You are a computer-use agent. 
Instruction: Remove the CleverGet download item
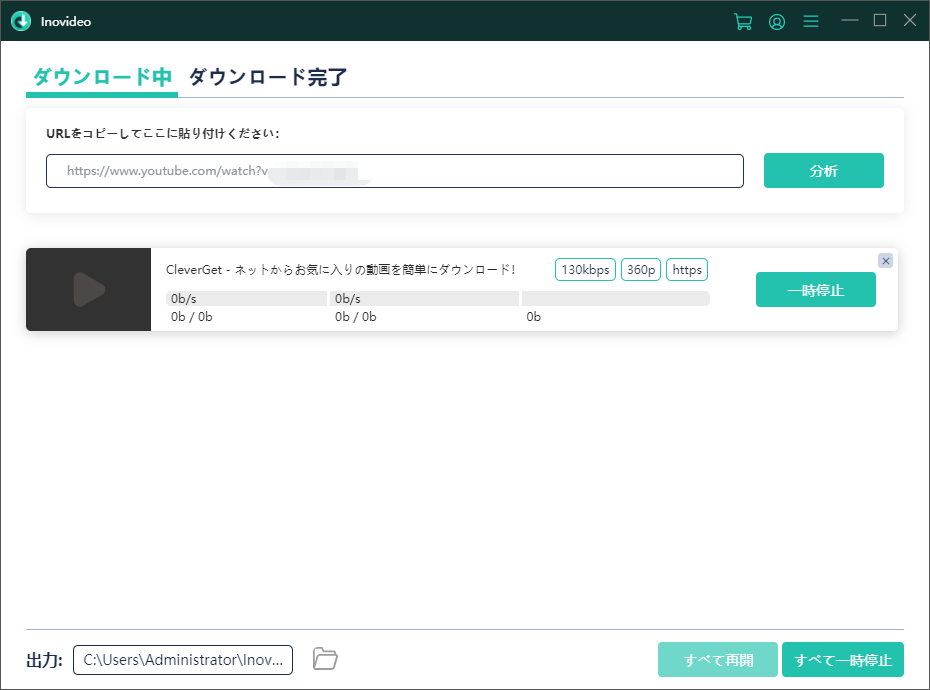(885, 260)
